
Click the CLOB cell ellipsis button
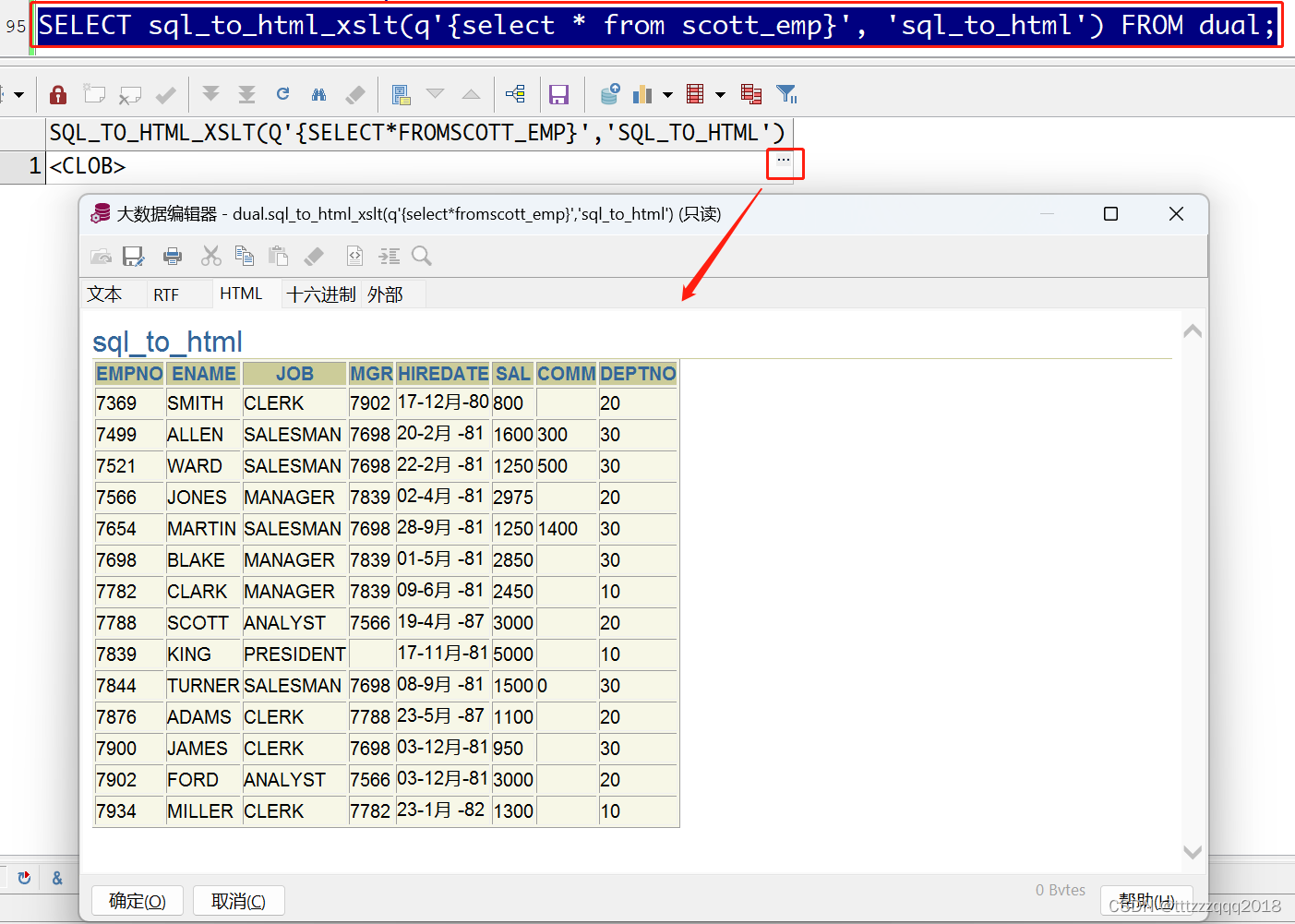point(784,161)
